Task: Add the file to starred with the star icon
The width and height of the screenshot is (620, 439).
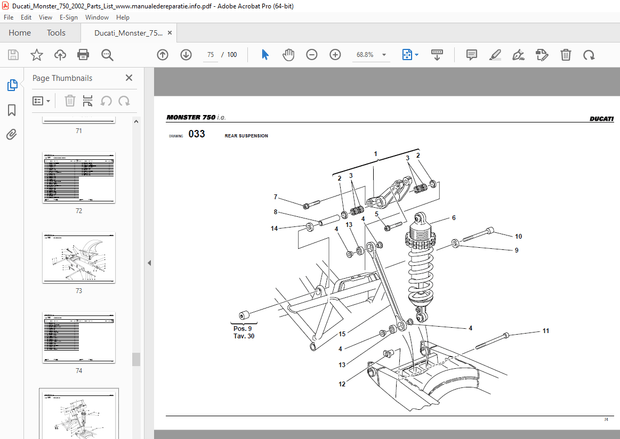Action: point(36,55)
